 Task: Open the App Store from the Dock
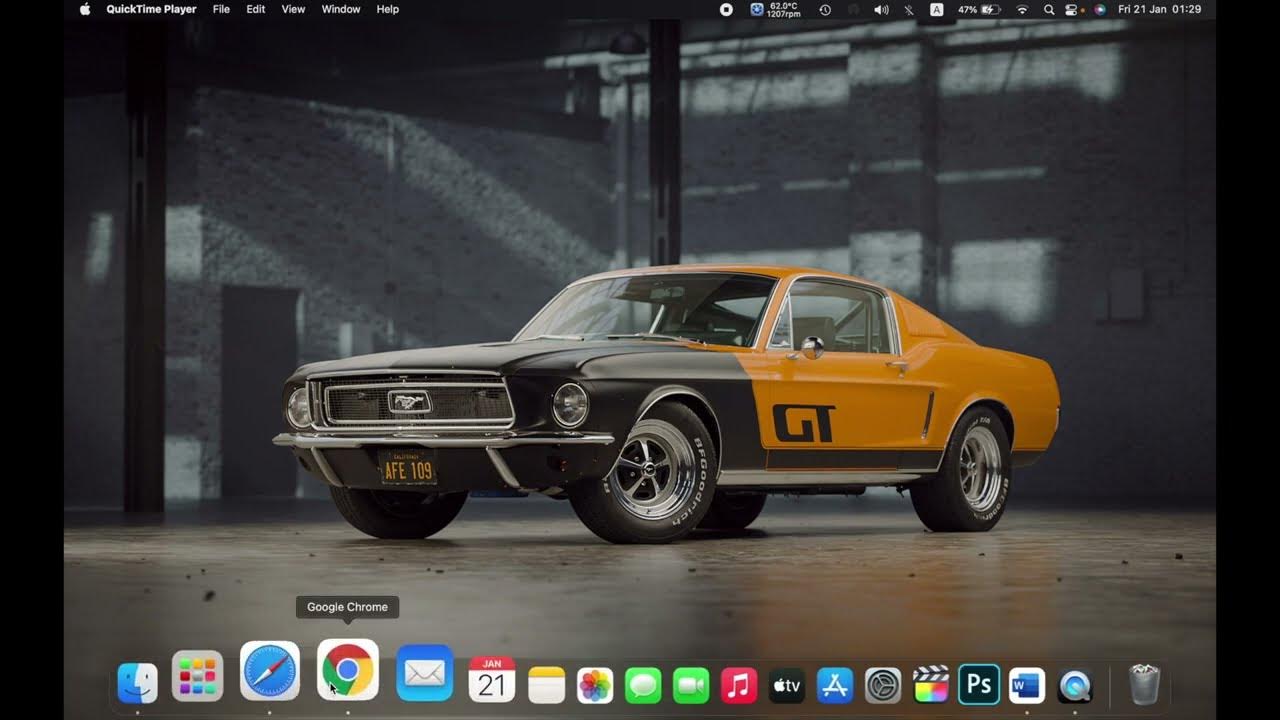[x=835, y=685]
